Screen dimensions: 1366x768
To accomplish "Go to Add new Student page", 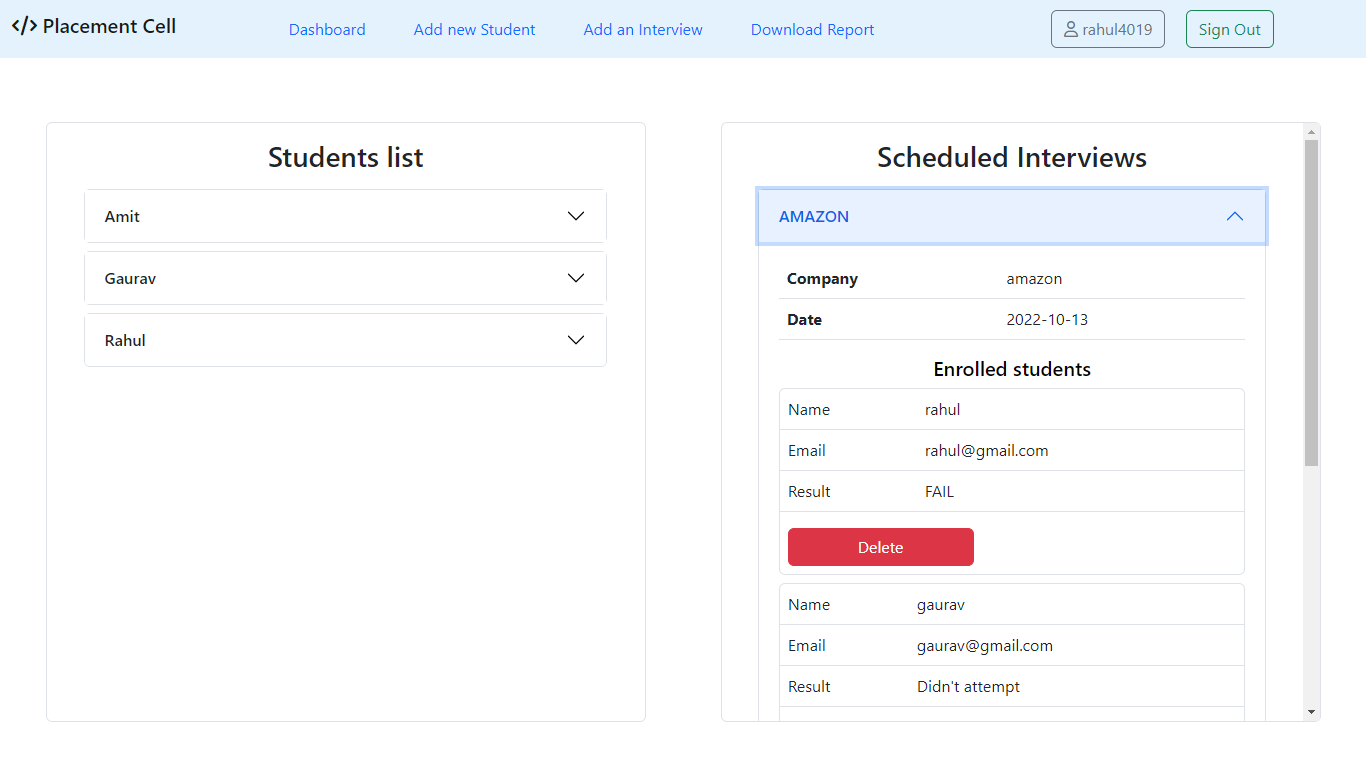I will (x=474, y=30).
